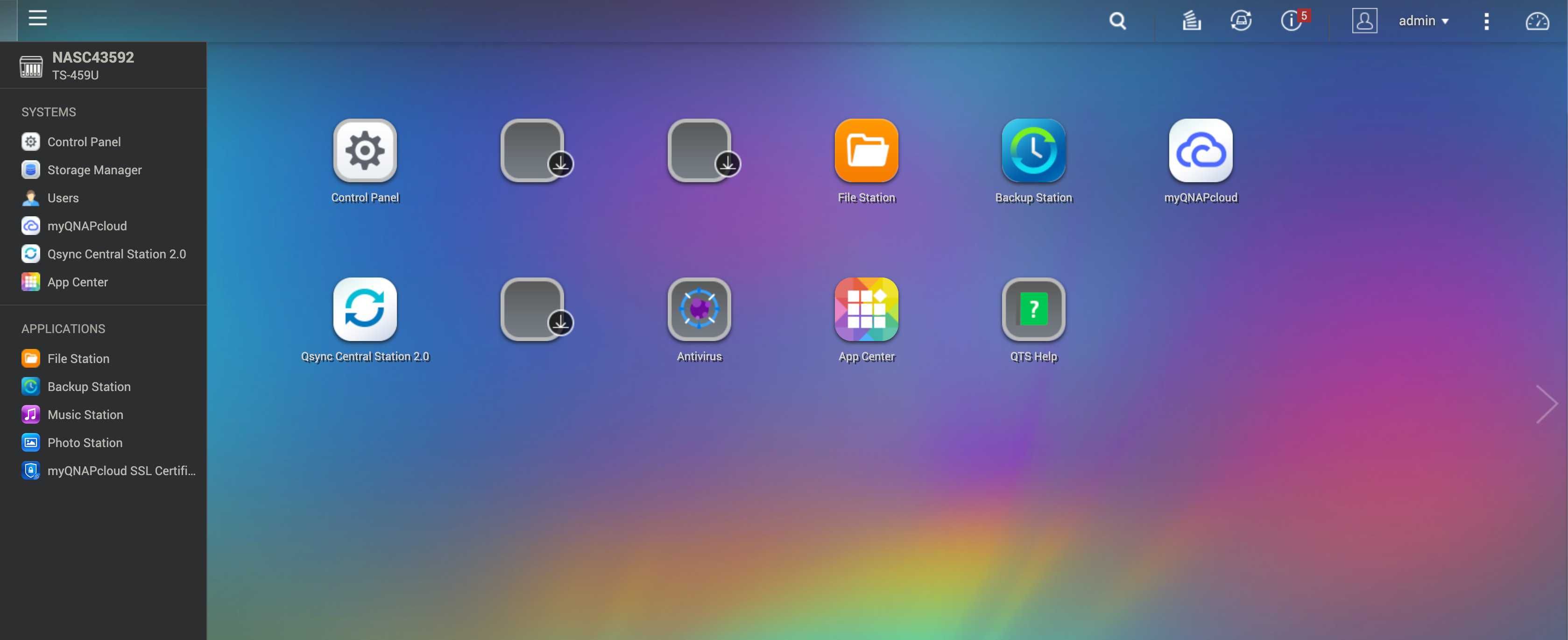This screenshot has height=640, width=1568.
Task: Open Qsync Central Station 2.0 in sidebar
Action: coord(104,254)
